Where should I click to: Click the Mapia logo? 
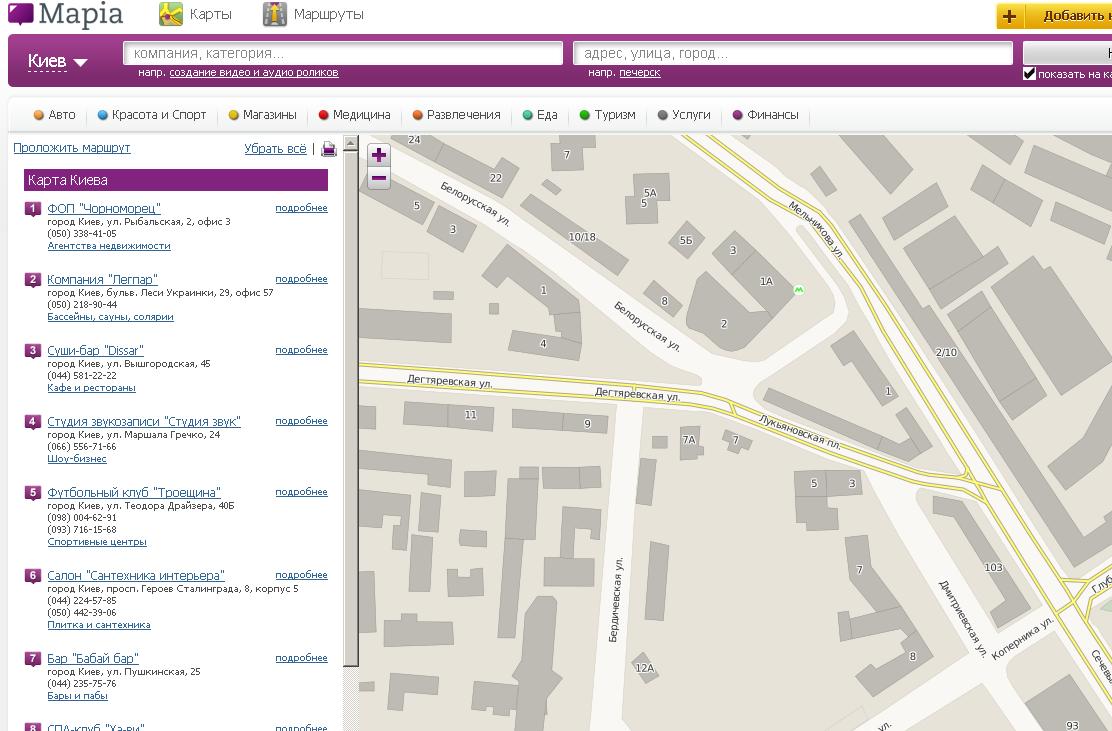click(66, 15)
